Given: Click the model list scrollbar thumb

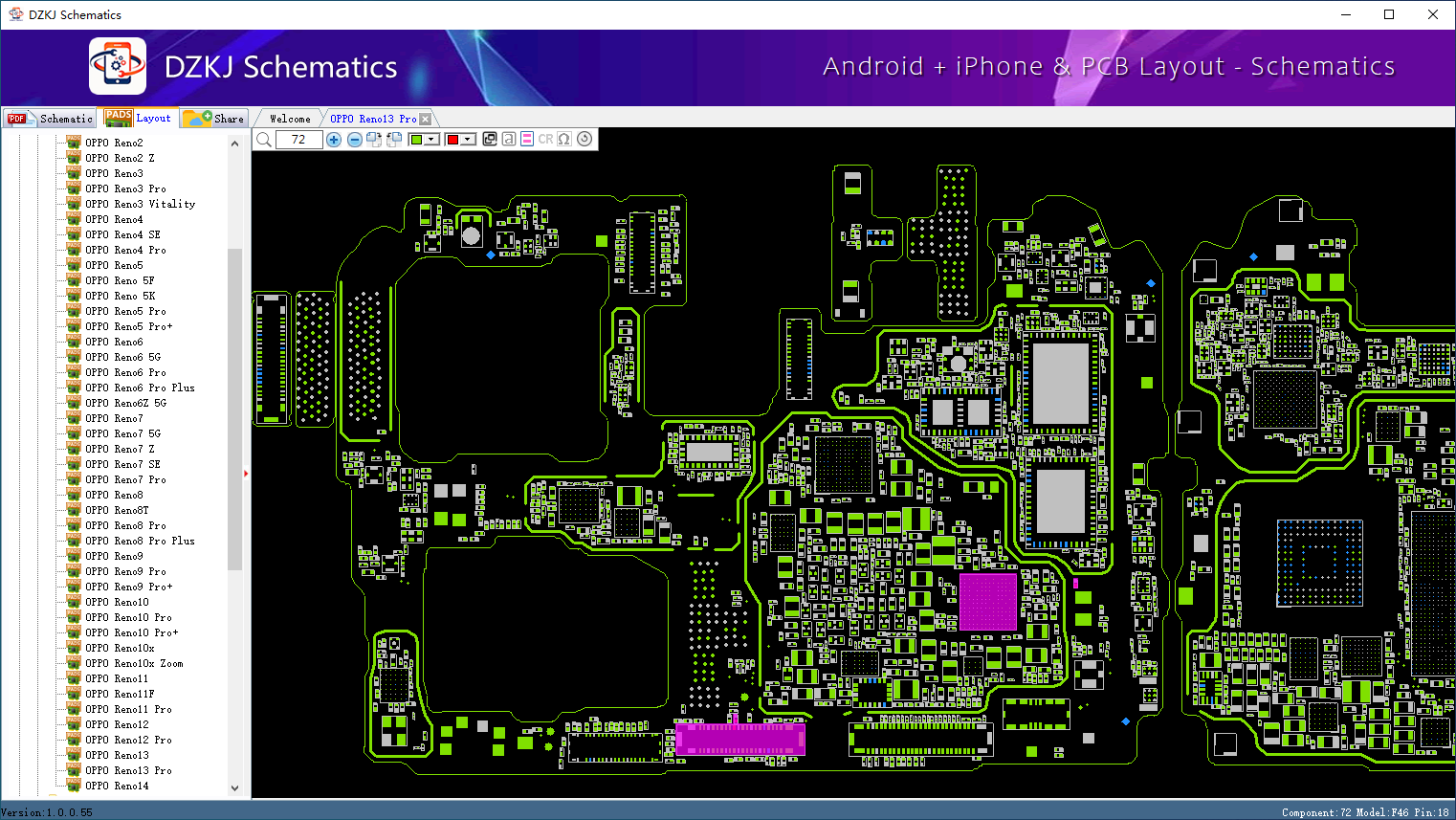Looking at the screenshot, I should coord(234,409).
